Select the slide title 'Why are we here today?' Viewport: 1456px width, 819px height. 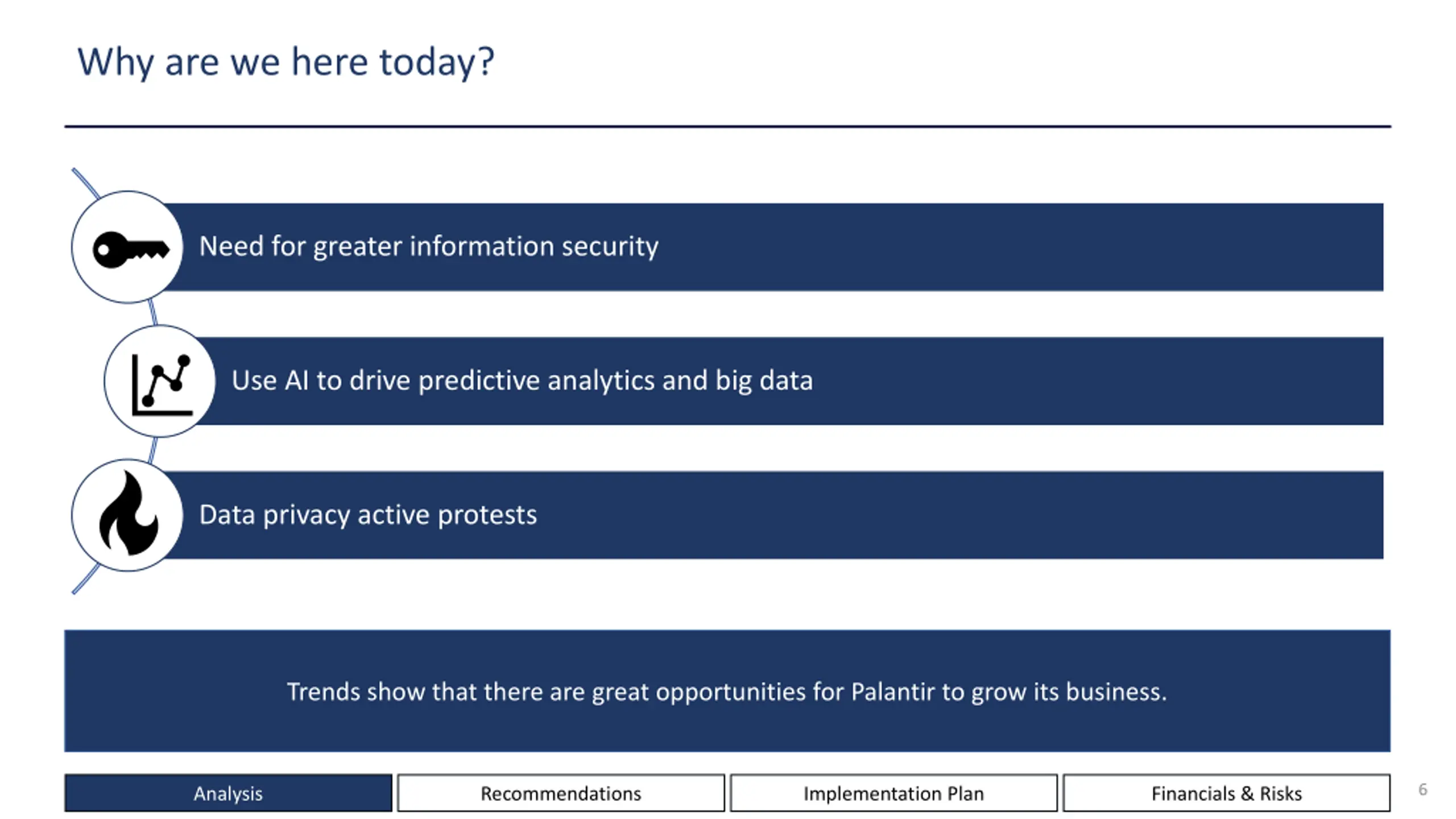point(286,61)
